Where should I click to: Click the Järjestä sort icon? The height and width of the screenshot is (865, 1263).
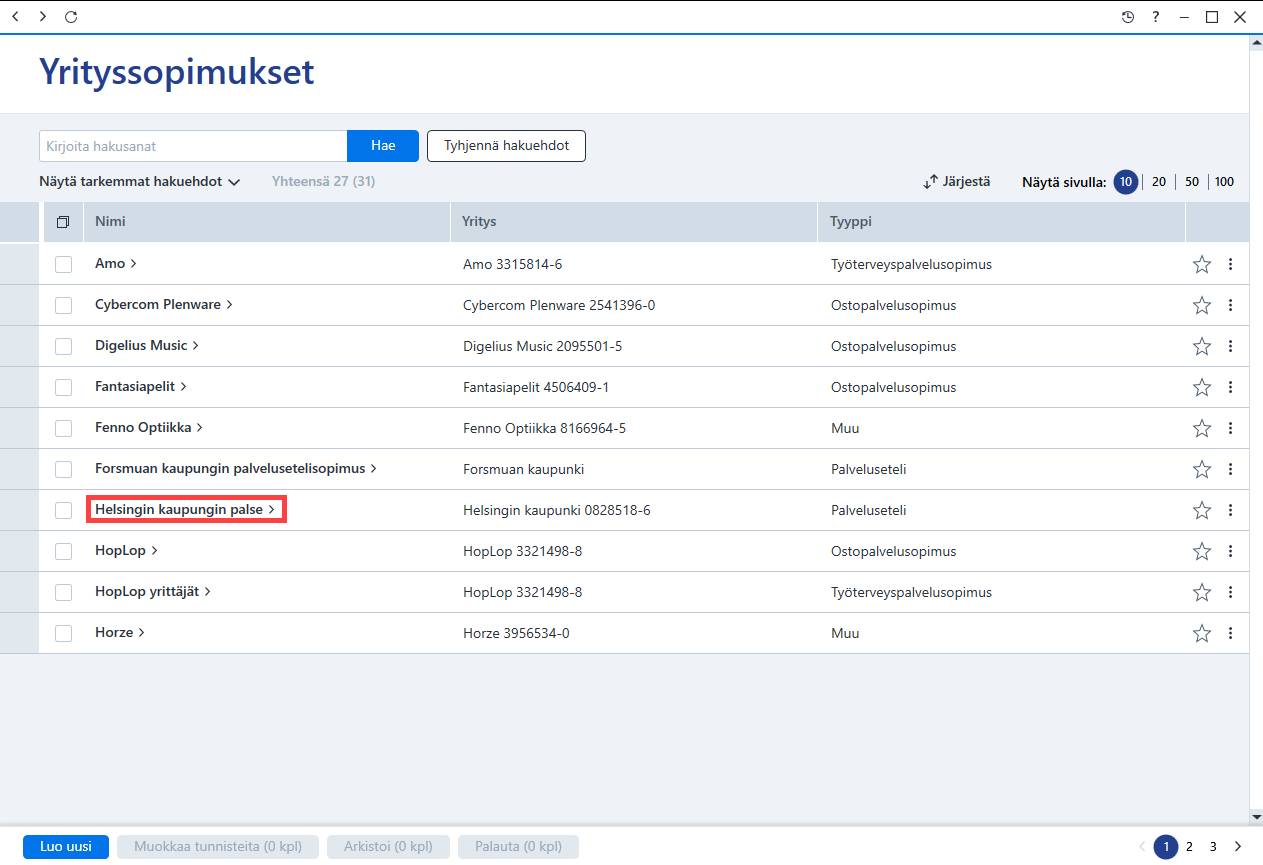[x=930, y=182]
